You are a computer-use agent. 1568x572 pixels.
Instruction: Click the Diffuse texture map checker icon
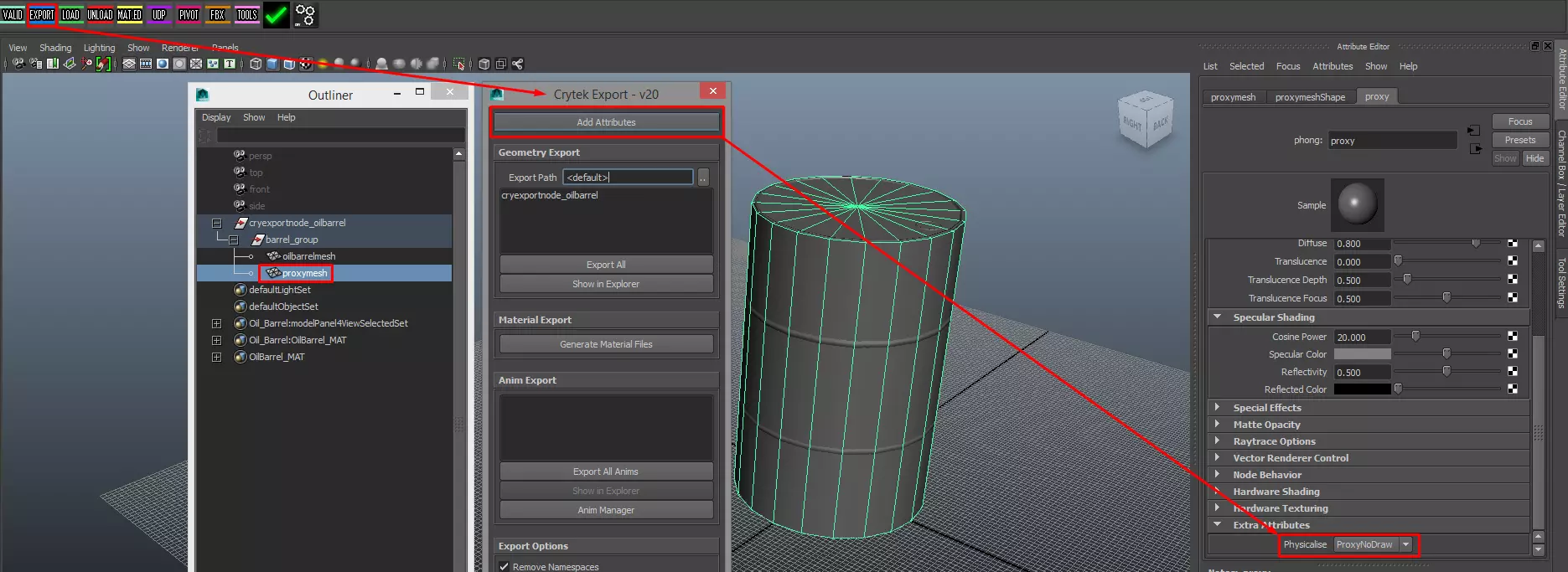pyautogui.click(x=1512, y=243)
